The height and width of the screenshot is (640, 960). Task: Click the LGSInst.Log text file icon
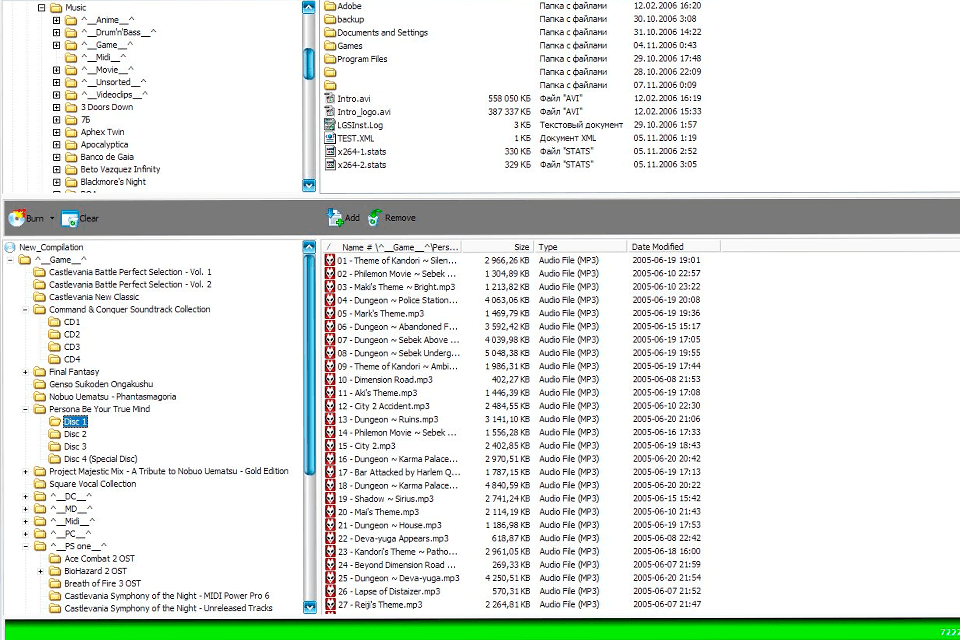(x=329, y=125)
